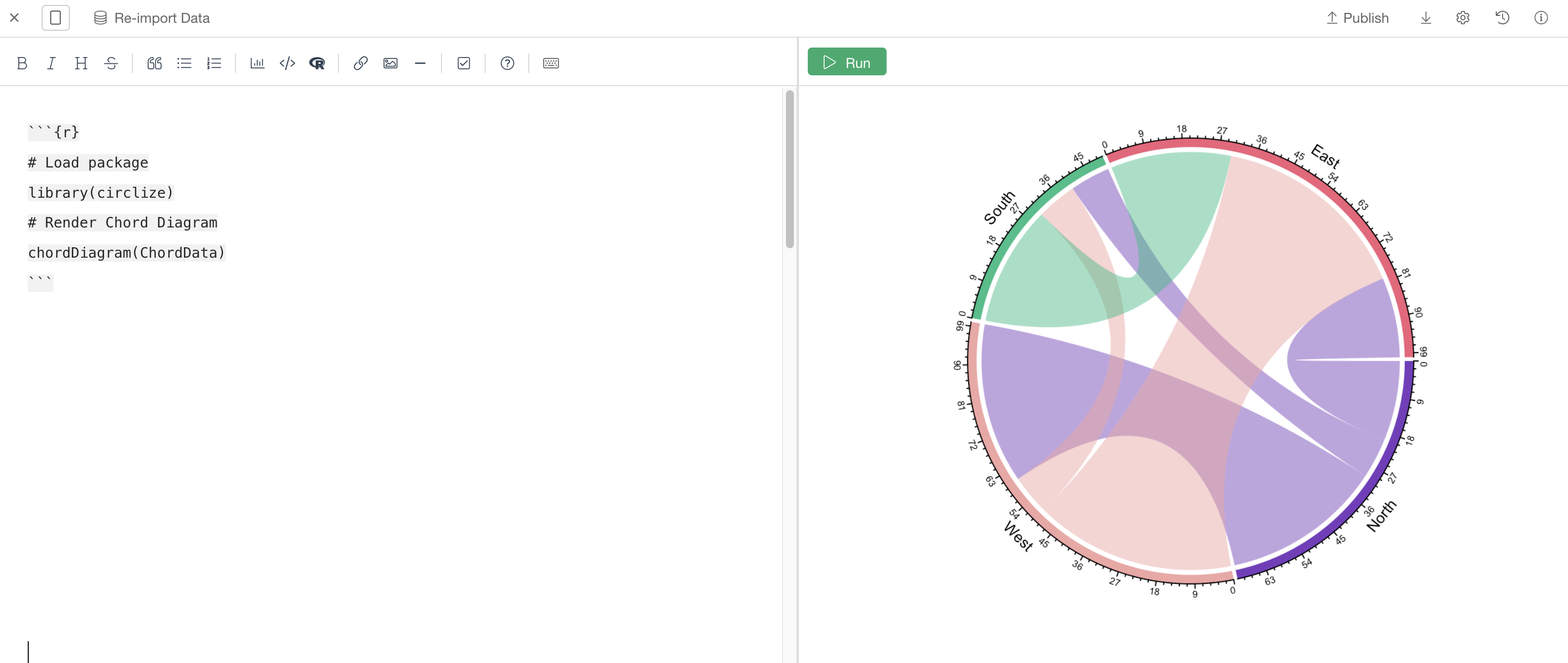This screenshot has width=1568, height=663.
Task: Insert a block quote
Action: [155, 63]
